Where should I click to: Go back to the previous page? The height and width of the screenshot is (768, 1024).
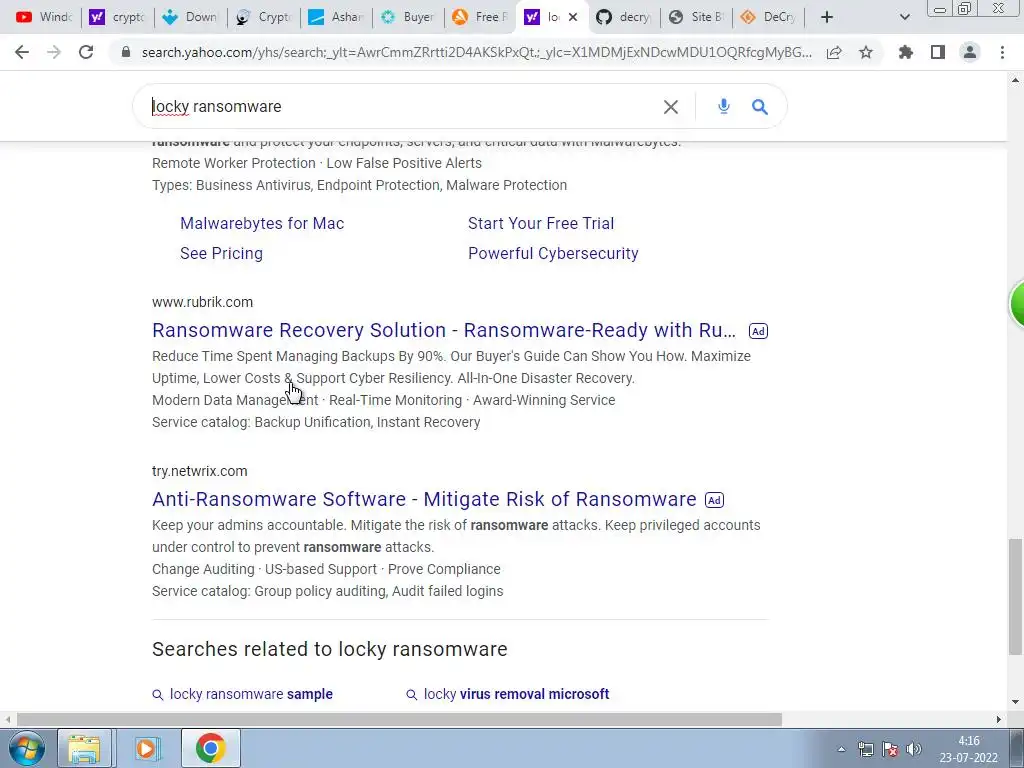click(22, 52)
